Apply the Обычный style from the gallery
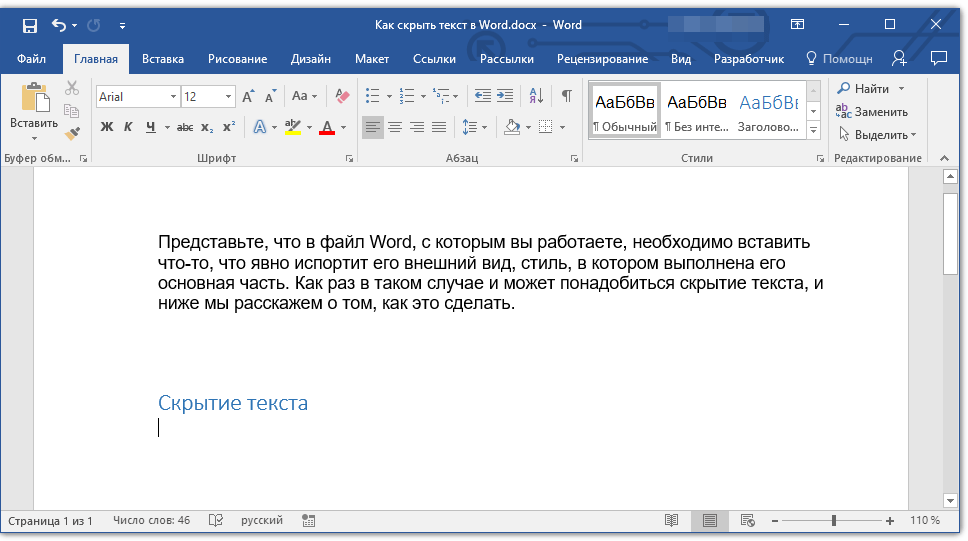The width and height of the screenshot is (968, 541). tap(624, 111)
